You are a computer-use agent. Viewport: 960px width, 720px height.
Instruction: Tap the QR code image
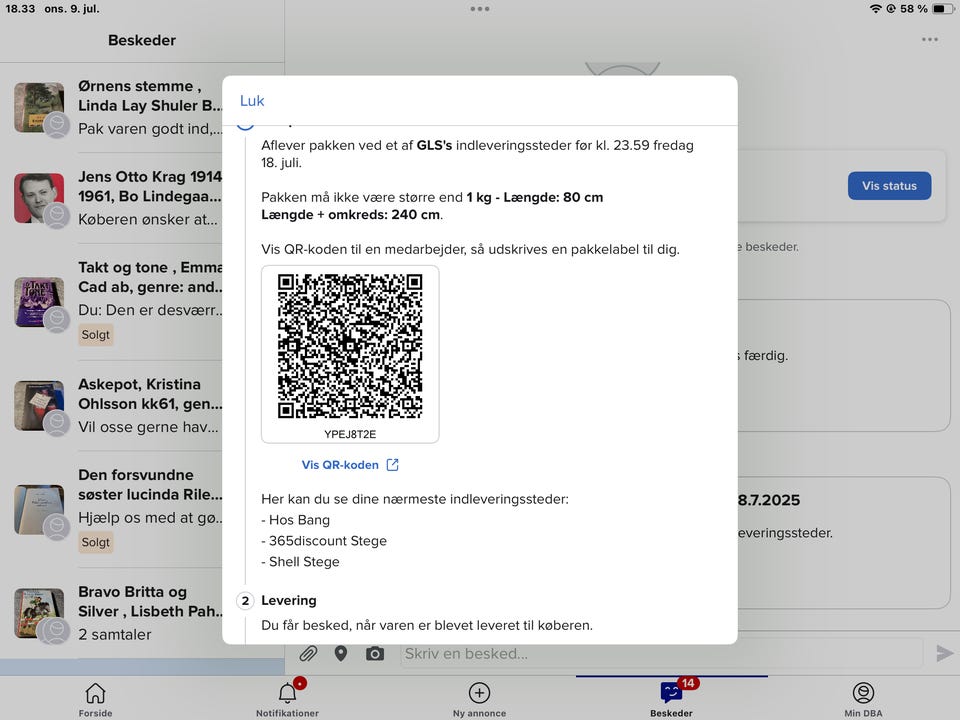[x=350, y=346]
